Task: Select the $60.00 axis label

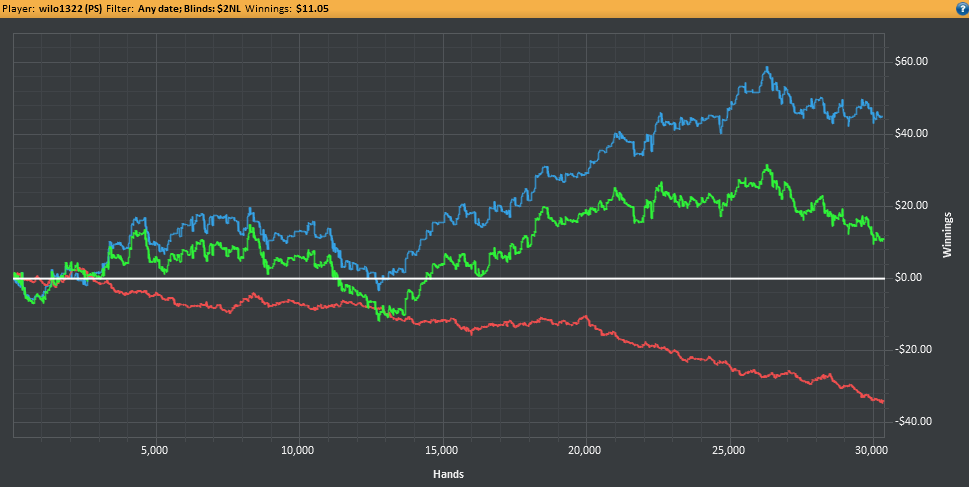Action: (911, 61)
